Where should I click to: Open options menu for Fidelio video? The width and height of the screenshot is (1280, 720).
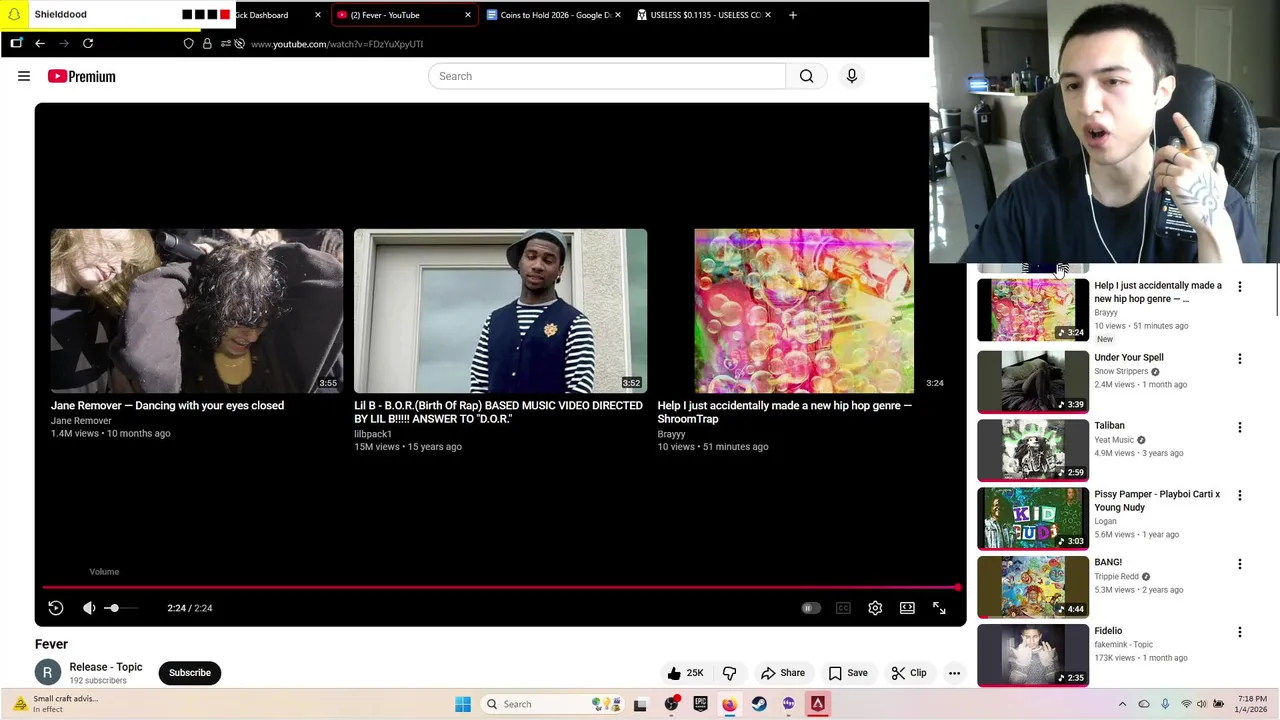point(1240,633)
